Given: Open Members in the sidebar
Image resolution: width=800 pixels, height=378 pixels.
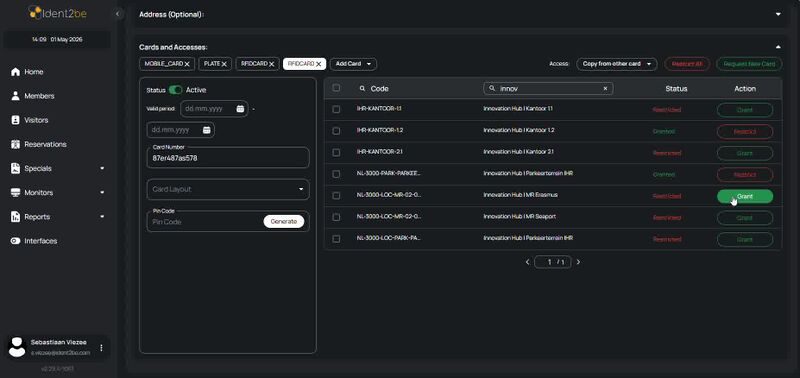Looking at the screenshot, I should click(39, 96).
